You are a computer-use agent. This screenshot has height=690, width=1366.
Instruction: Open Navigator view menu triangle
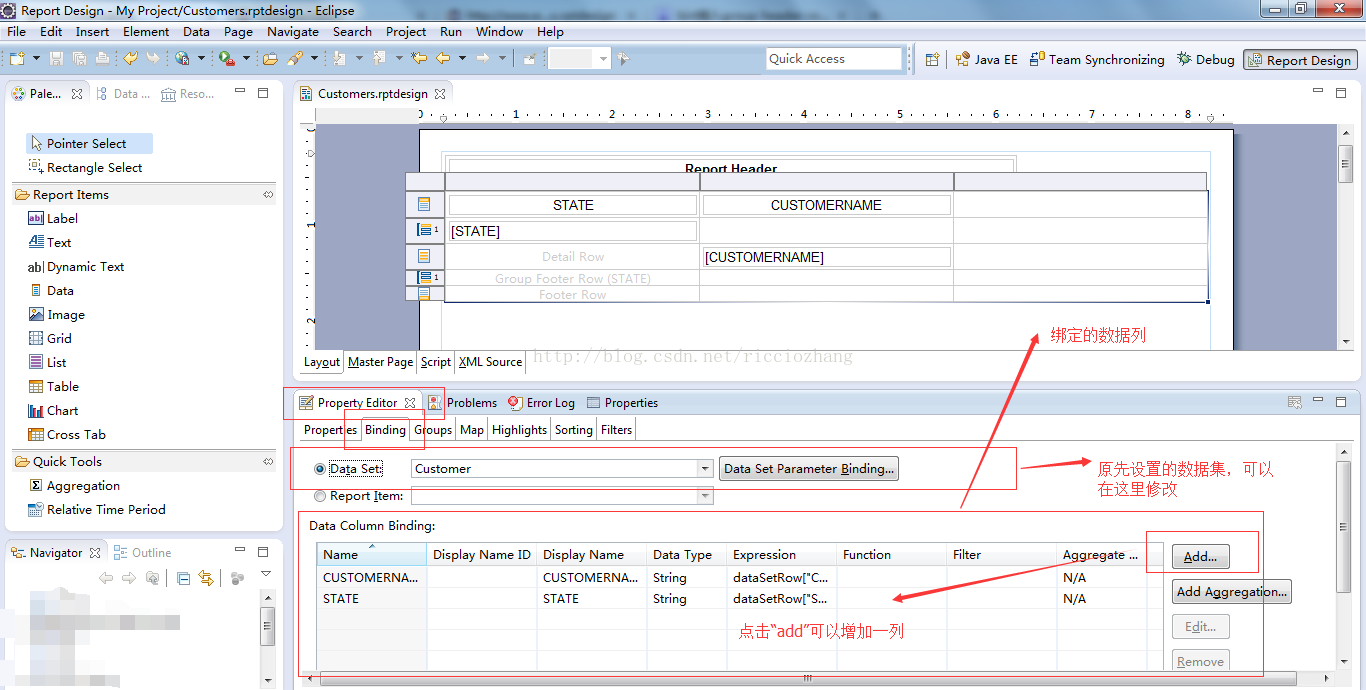point(266,574)
